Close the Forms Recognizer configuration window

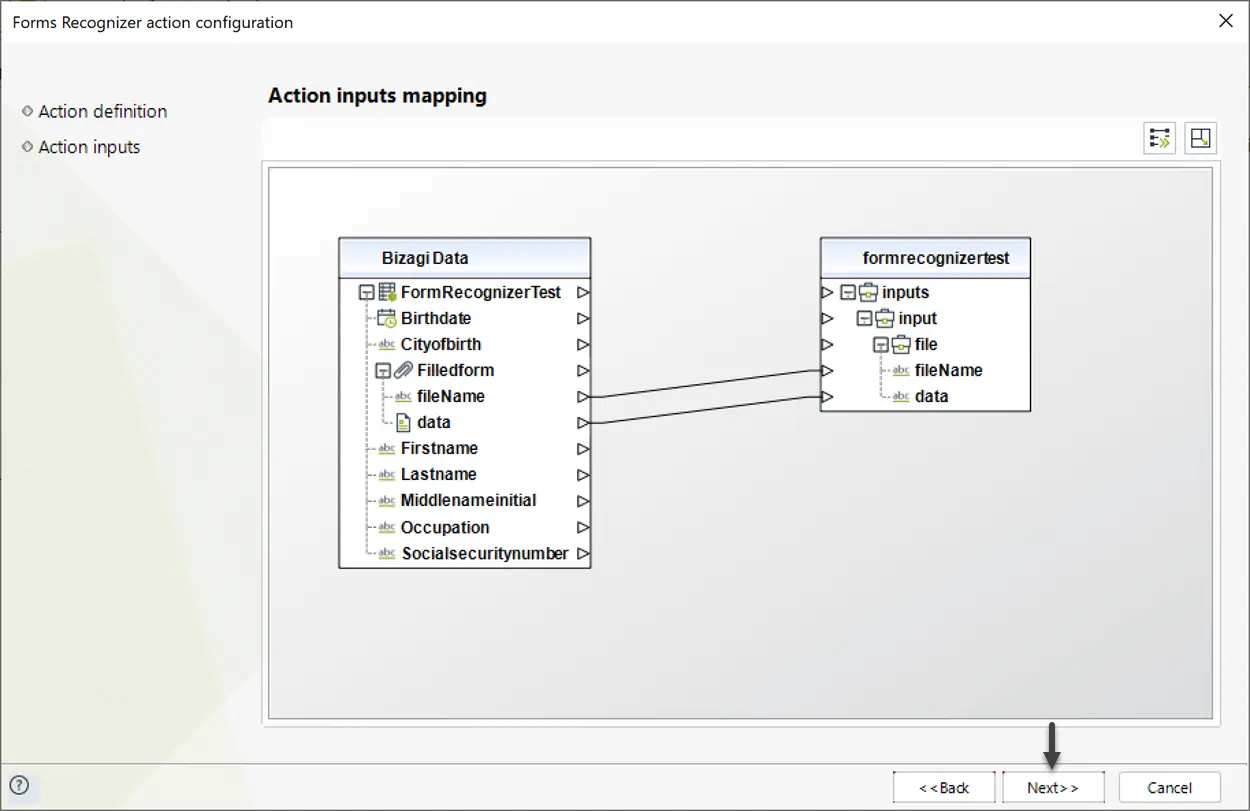click(1225, 21)
